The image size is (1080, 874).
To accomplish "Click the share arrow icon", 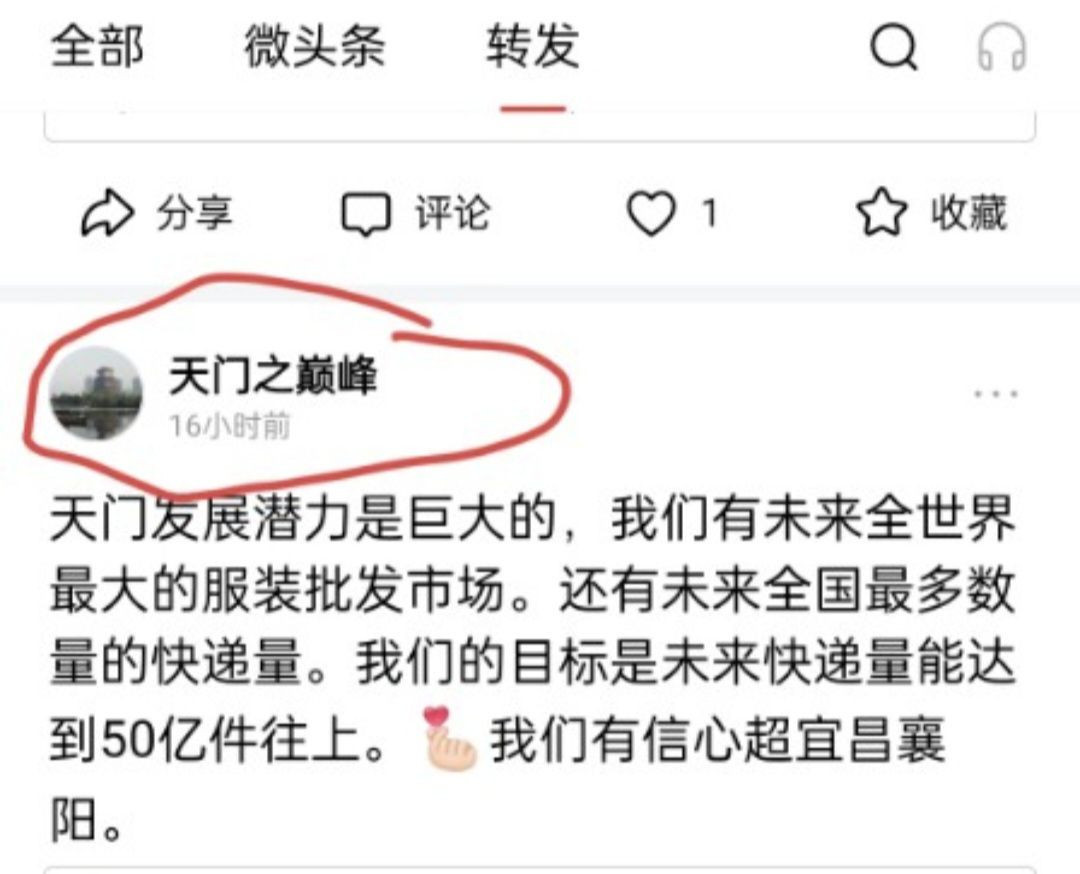I will tap(107, 214).
